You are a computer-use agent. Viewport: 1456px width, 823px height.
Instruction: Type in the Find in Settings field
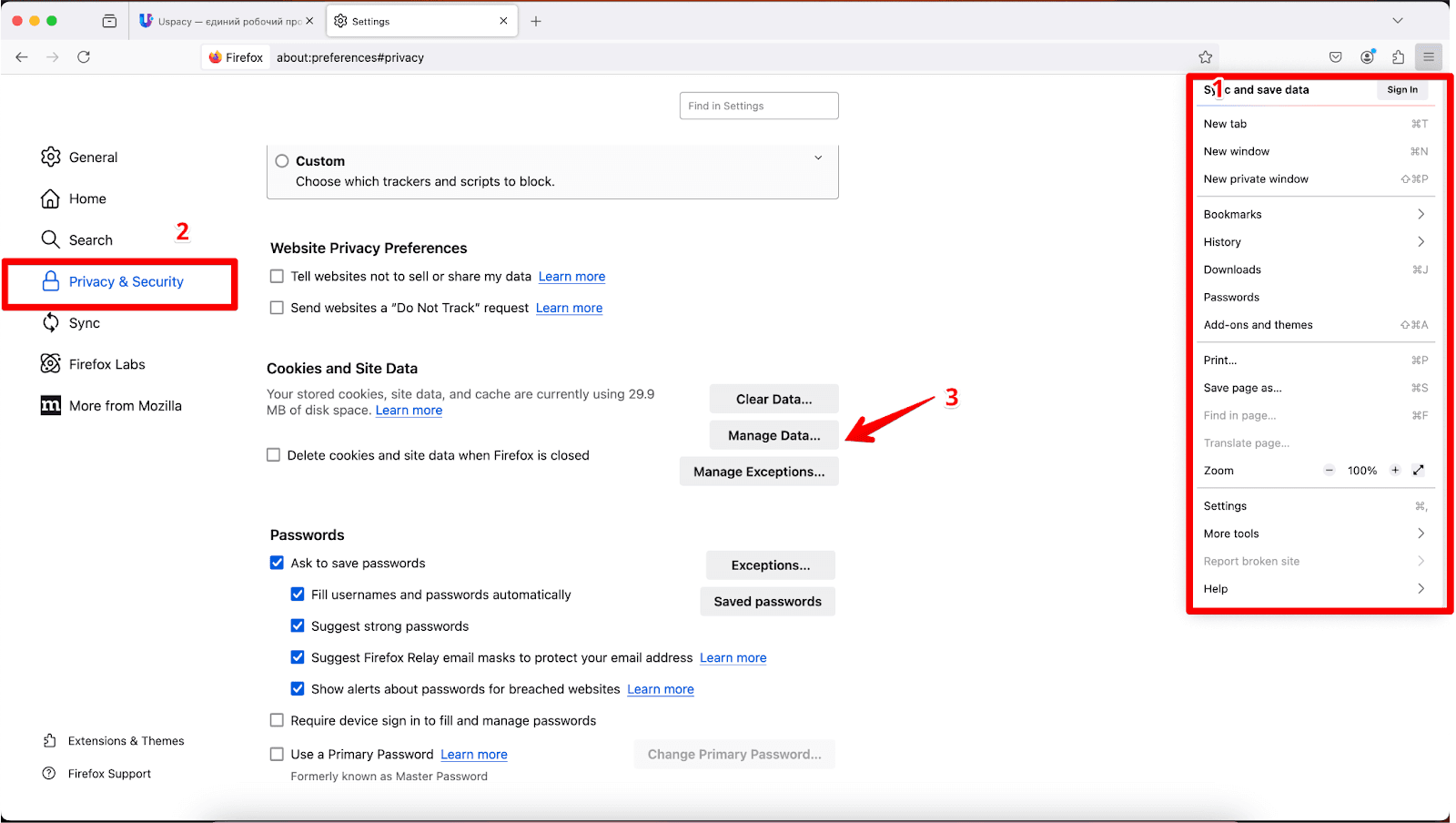click(x=759, y=106)
